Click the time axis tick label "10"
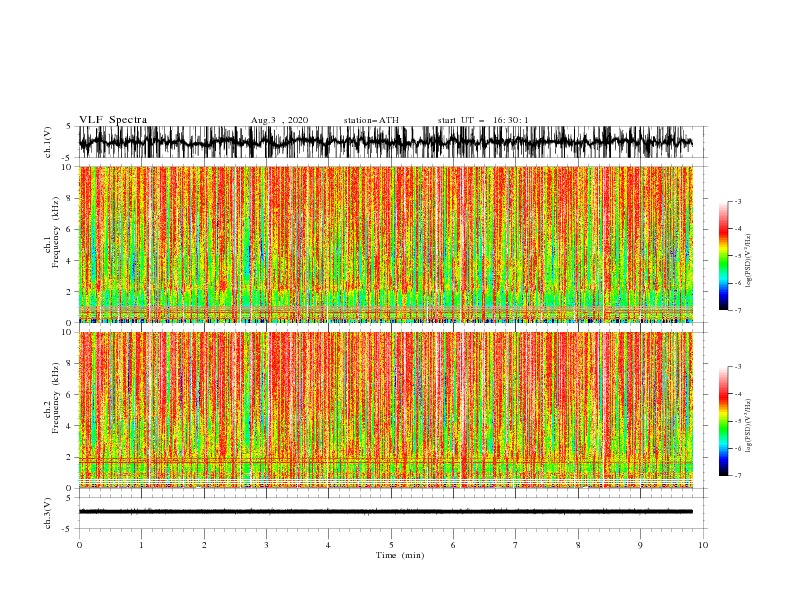The width and height of the screenshot is (792, 612). 703,545
